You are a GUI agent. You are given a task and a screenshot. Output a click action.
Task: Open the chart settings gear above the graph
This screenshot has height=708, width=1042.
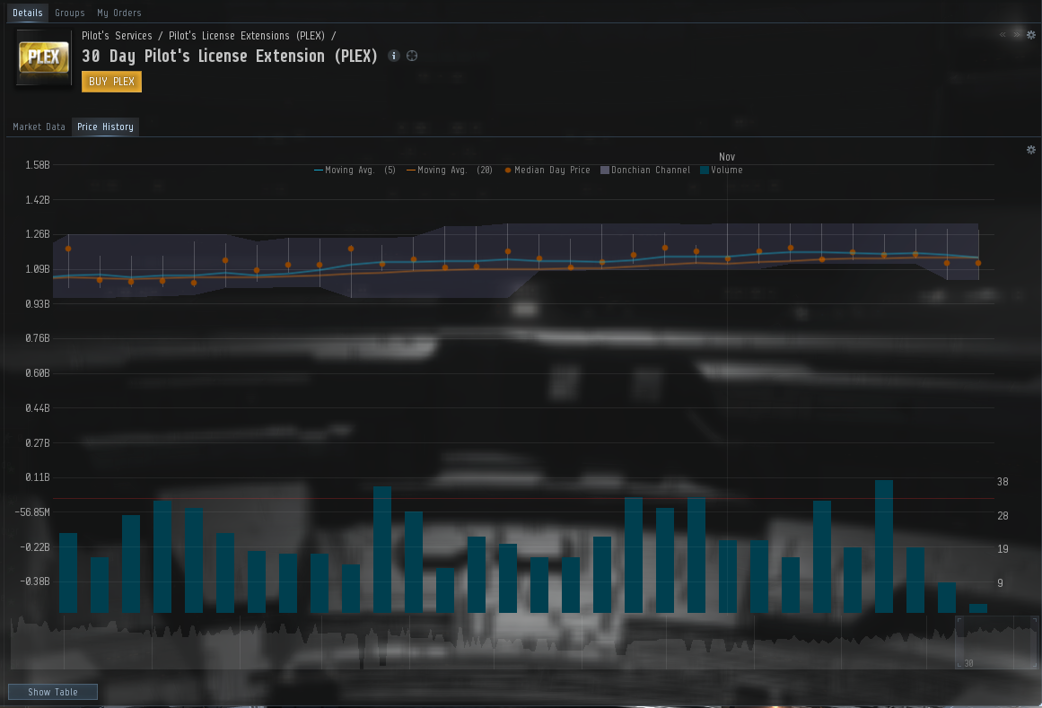click(1031, 150)
